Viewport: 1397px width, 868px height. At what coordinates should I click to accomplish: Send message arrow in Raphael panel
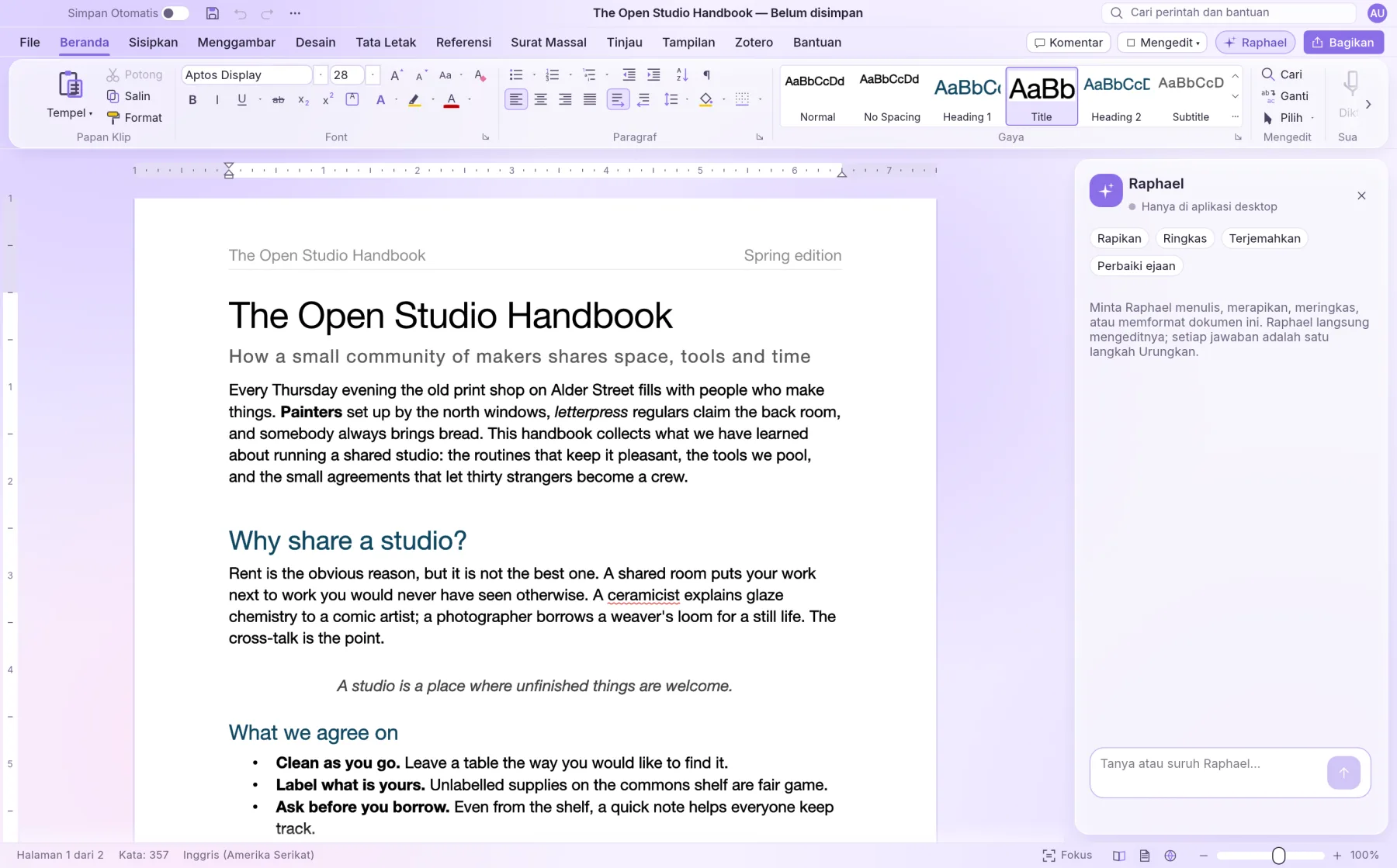1343,773
